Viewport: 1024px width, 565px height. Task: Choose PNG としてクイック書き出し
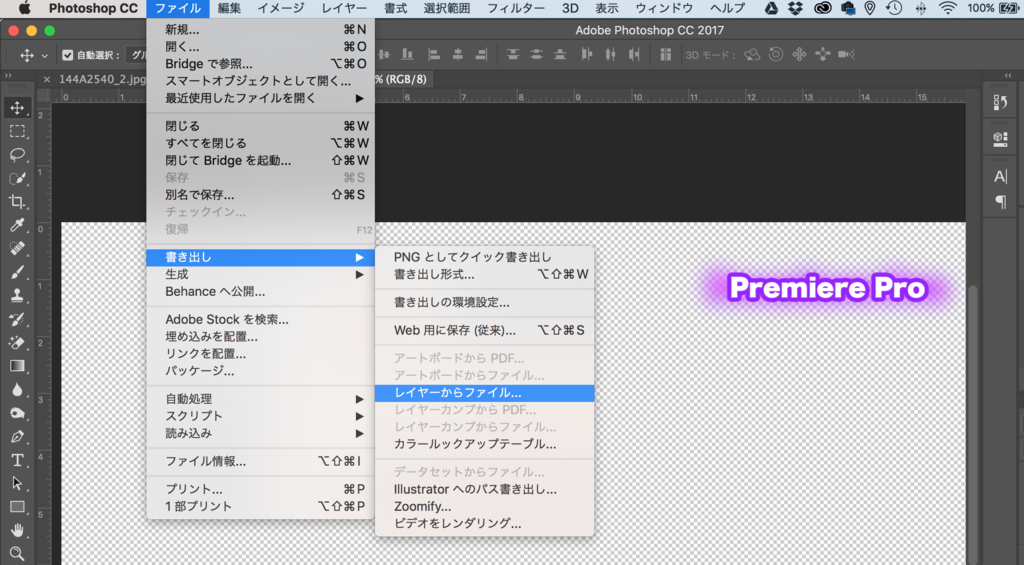[485, 257]
